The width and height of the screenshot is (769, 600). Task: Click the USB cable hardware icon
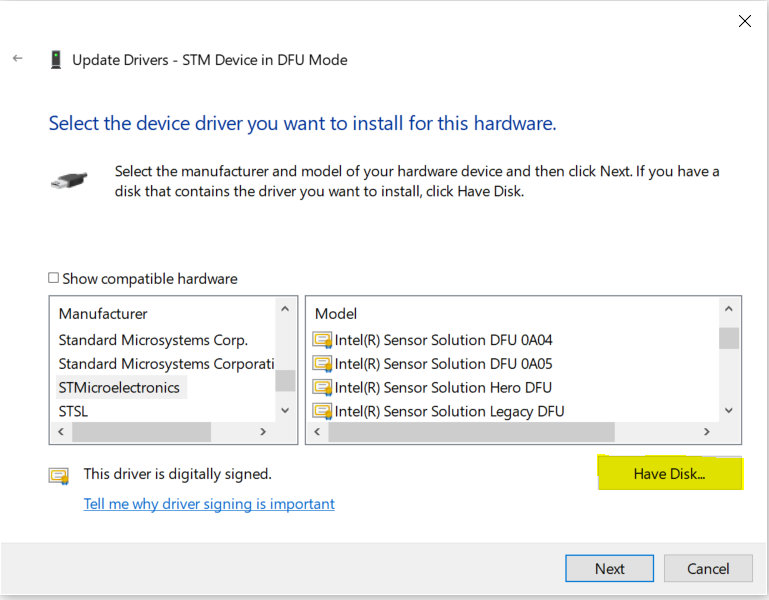(x=69, y=181)
